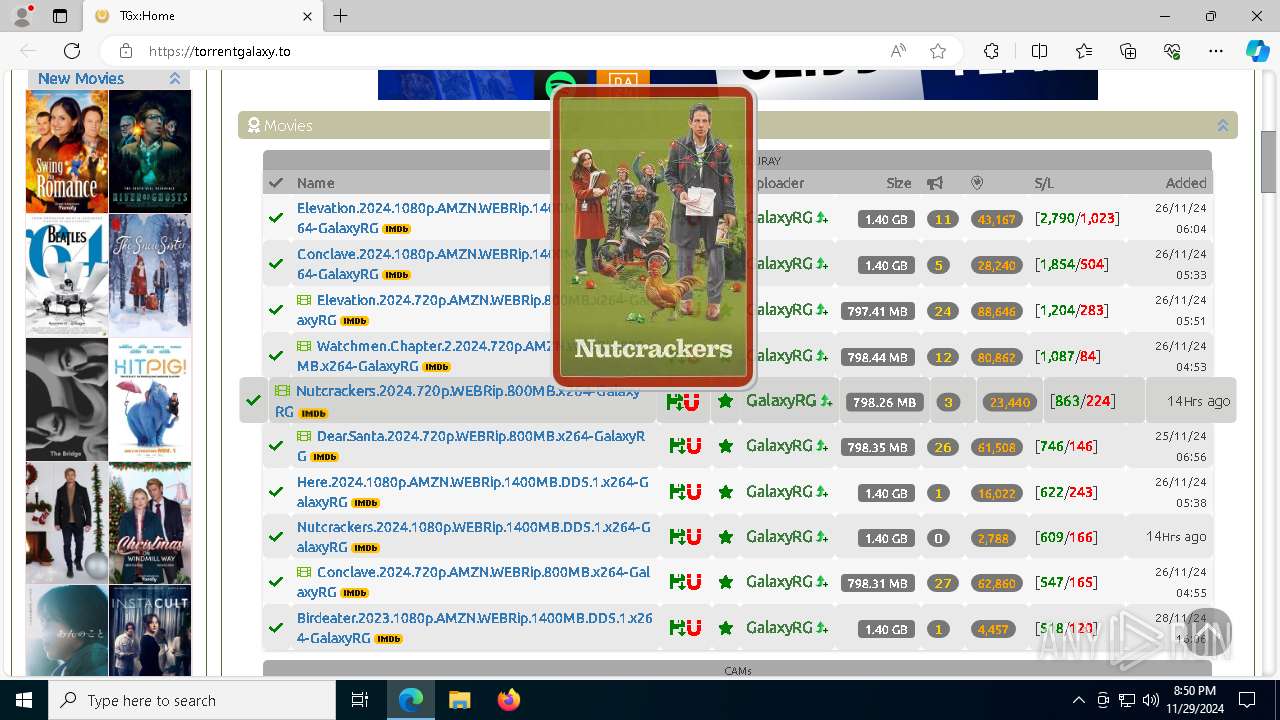Open Edge Settings and more menu
This screenshot has width=1280, height=720.
click(x=1216, y=51)
